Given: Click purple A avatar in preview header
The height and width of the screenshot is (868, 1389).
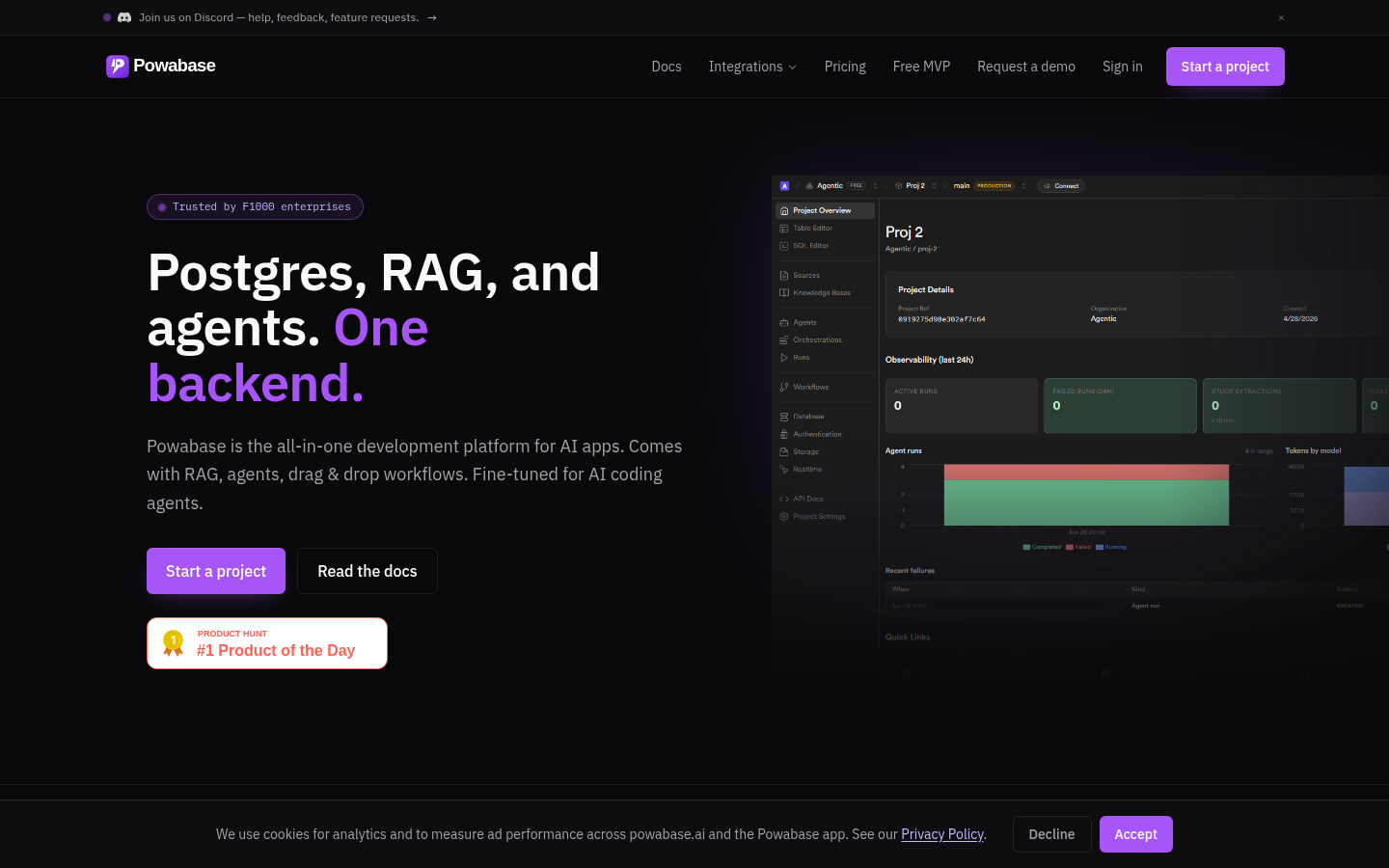Looking at the screenshot, I should pyautogui.click(x=784, y=186).
